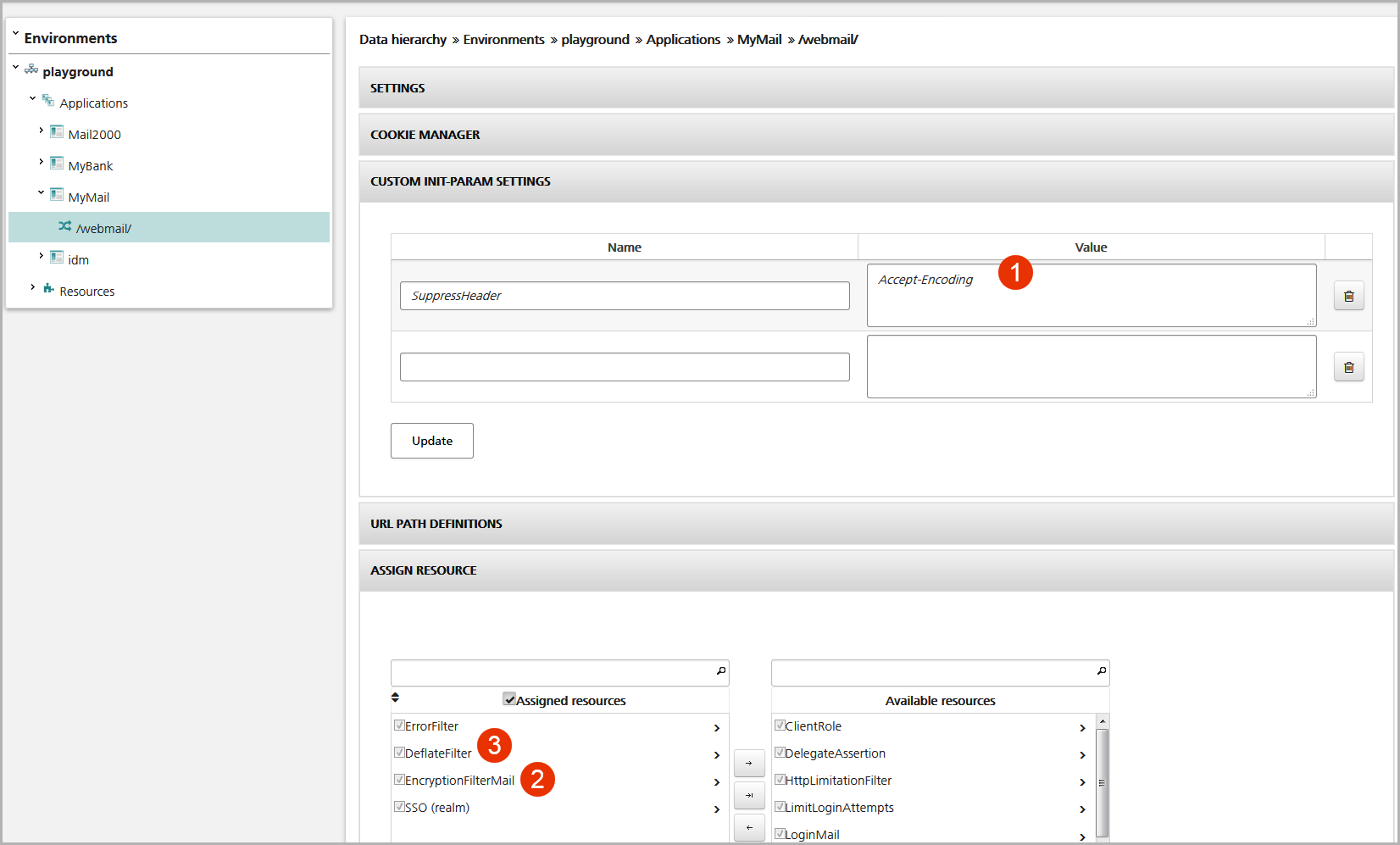Toggle the Assigned resources header checkbox
Viewport: 1400px width, 845px height.
click(x=509, y=699)
